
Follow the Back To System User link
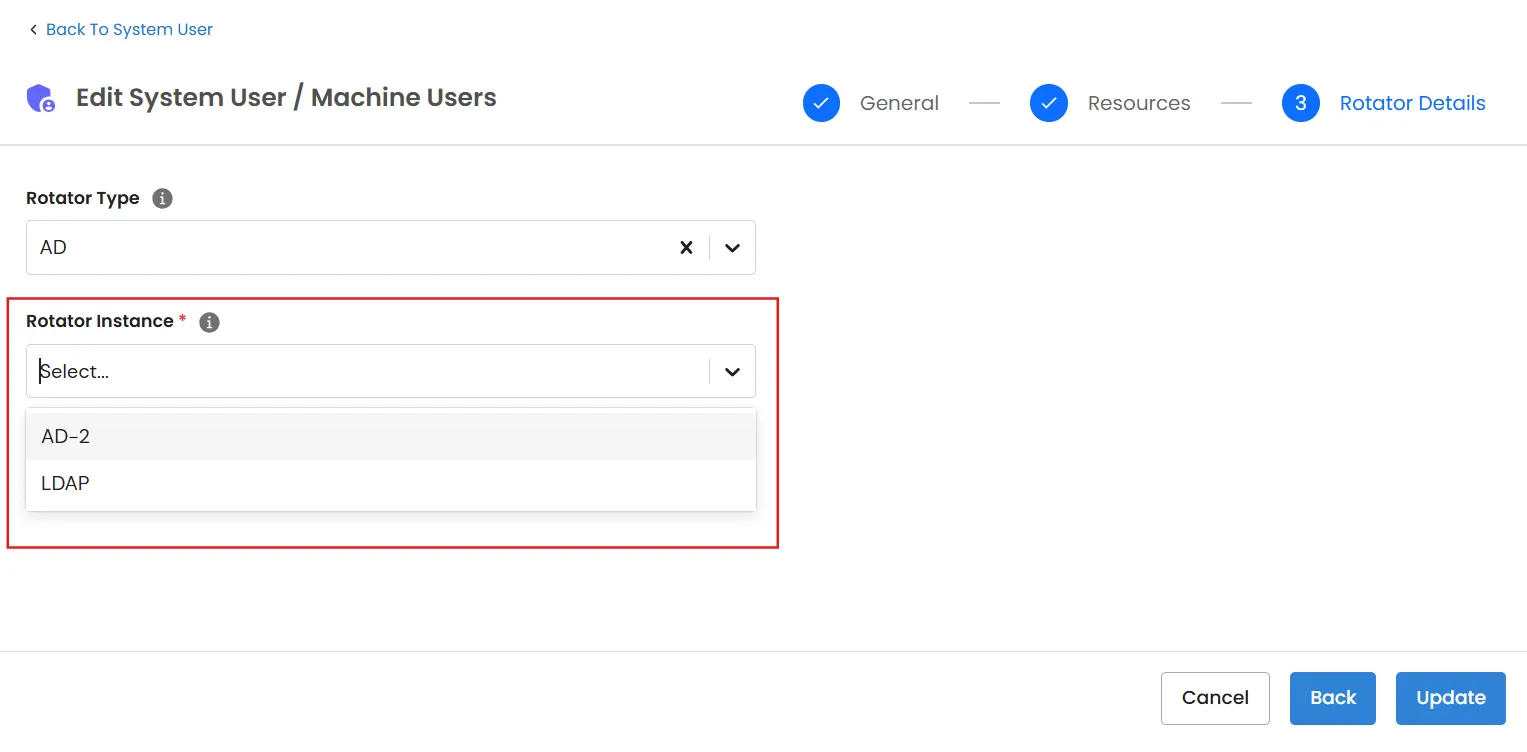[x=129, y=30]
